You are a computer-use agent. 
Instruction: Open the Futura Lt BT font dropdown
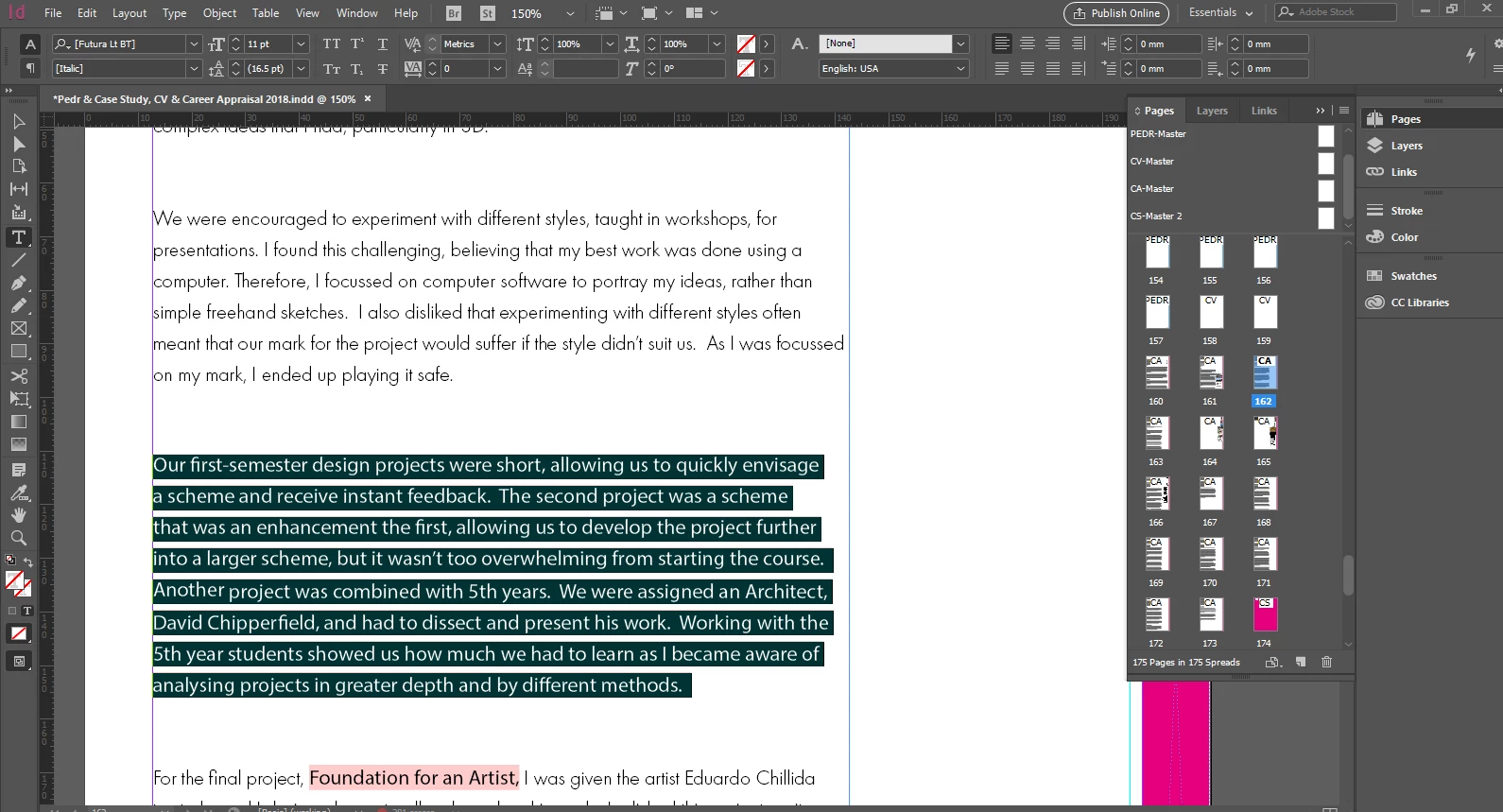pyautogui.click(x=194, y=43)
